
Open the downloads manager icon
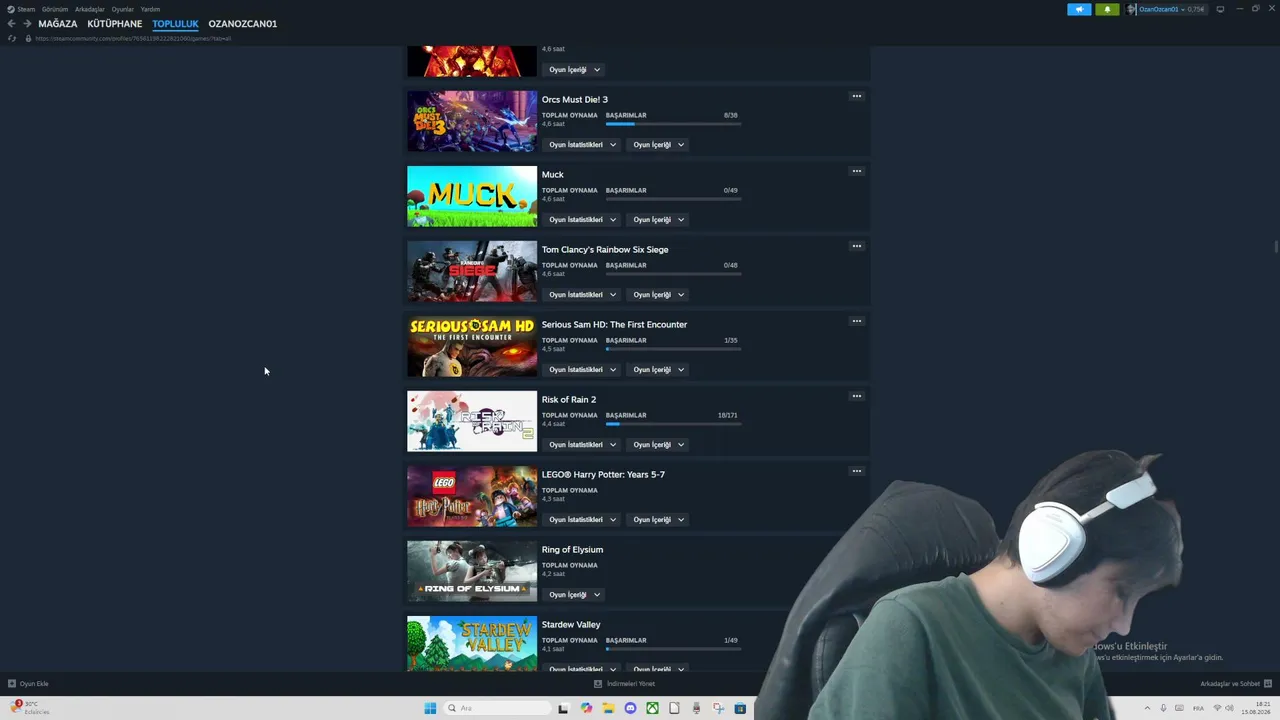[x=598, y=684]
